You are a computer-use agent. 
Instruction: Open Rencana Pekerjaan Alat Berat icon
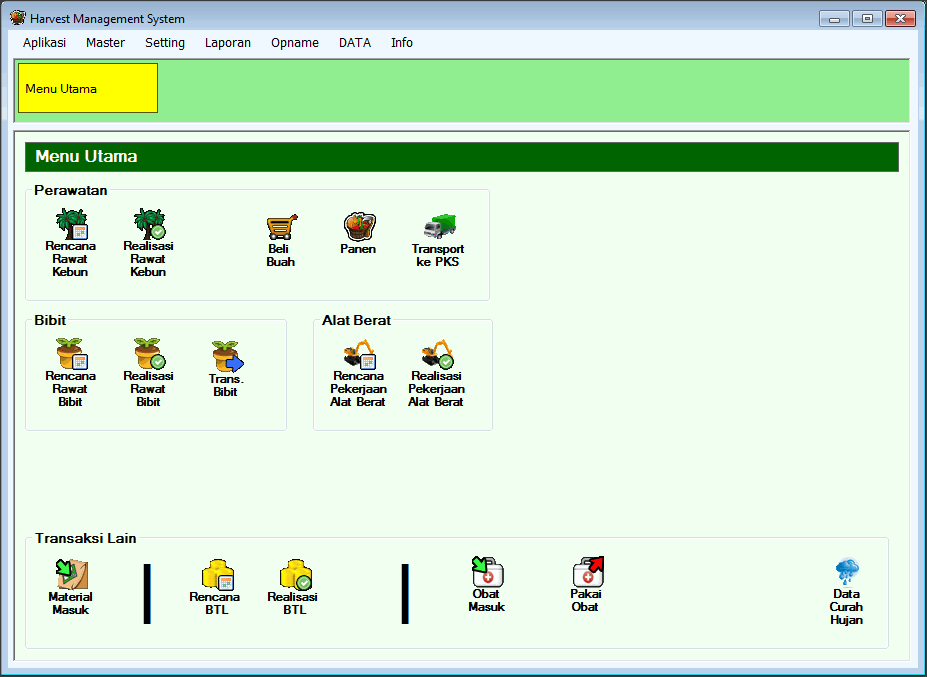coord(359,354)
